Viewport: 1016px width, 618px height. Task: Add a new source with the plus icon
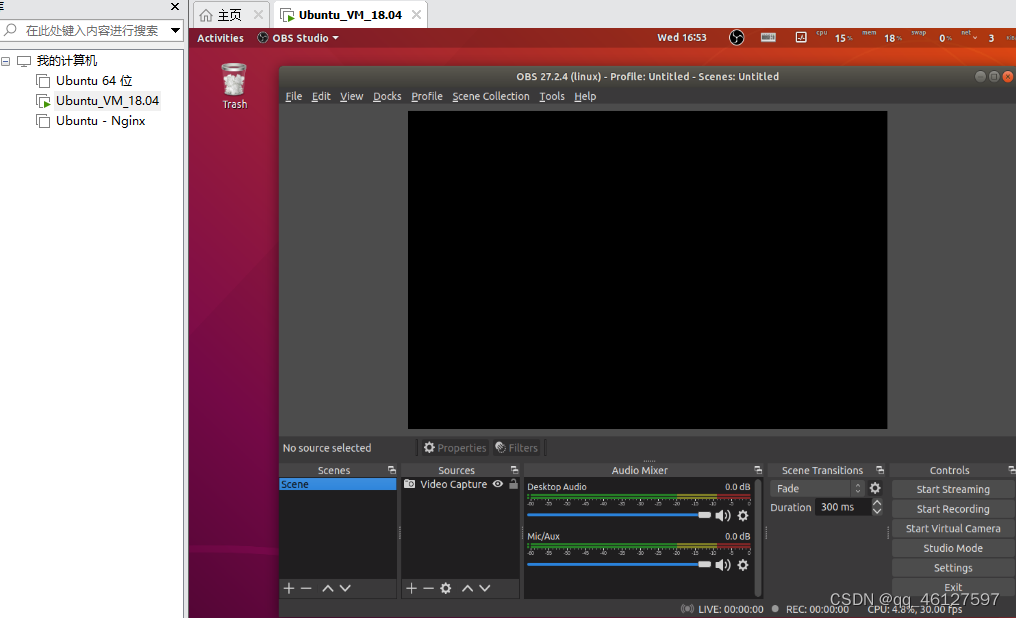(x=410, y=588)
